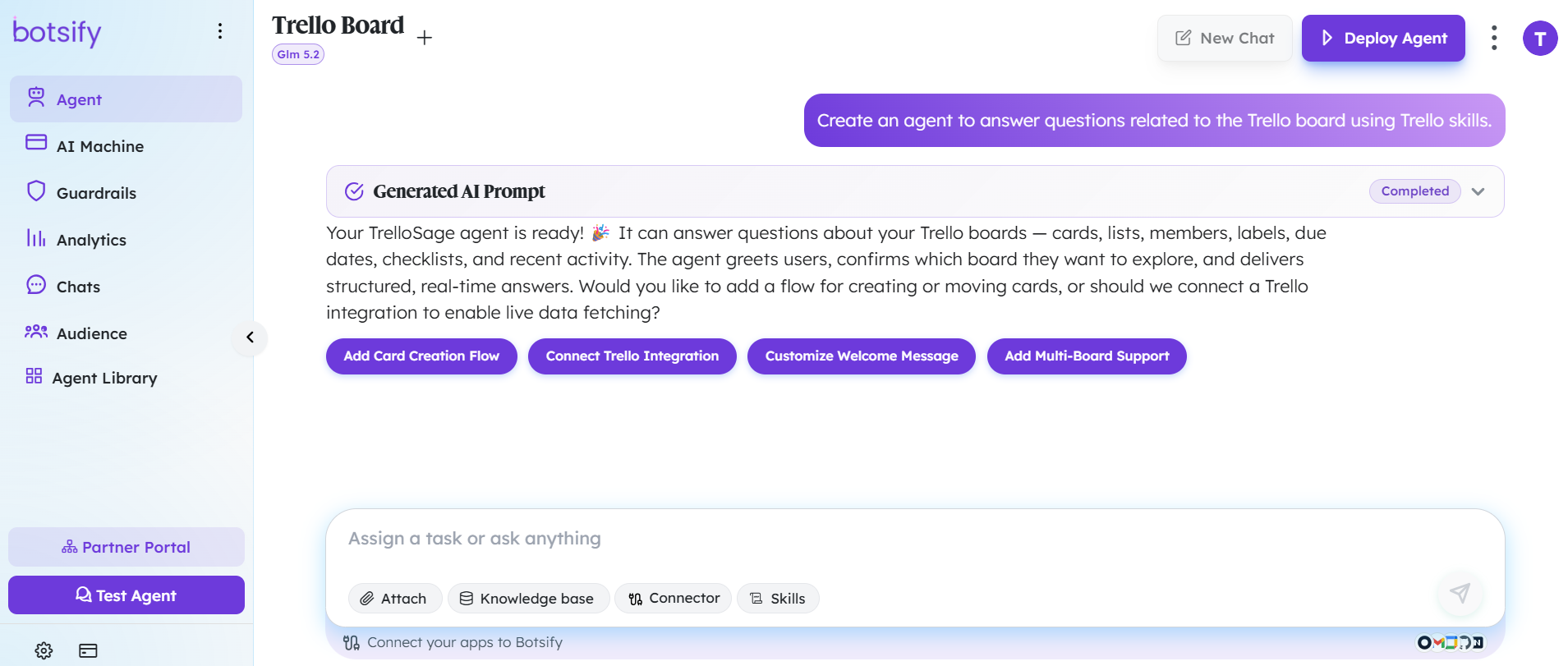
Task: Expand the Generated AI Prompt section
Action: 1478,191
